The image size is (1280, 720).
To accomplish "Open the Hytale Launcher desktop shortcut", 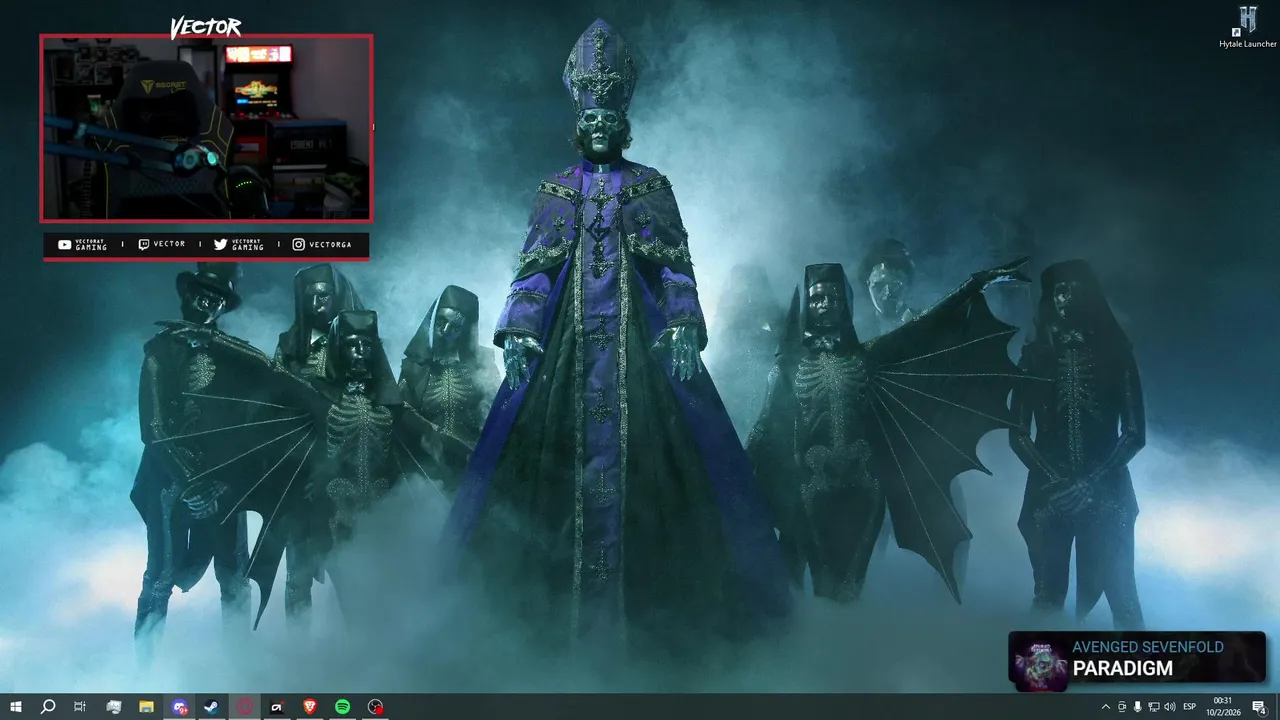I will (x=1247, y=27).
